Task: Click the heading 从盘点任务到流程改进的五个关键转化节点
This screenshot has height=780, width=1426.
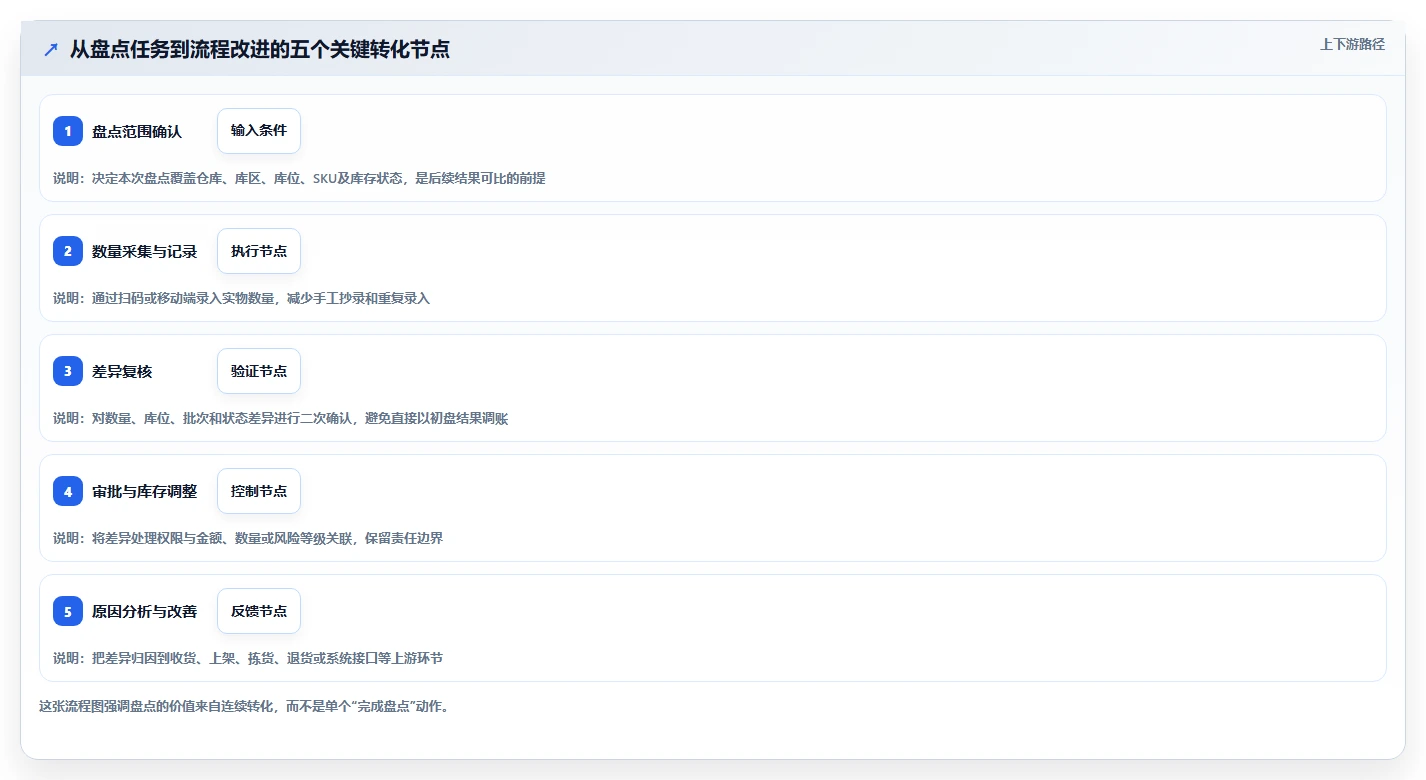Action: (x=260, y=49)
